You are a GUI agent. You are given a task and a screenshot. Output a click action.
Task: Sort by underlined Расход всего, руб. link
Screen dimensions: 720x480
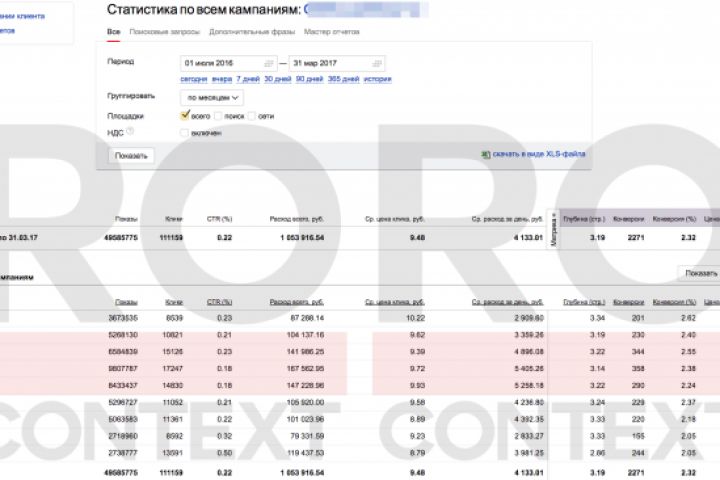click(297, 302)
